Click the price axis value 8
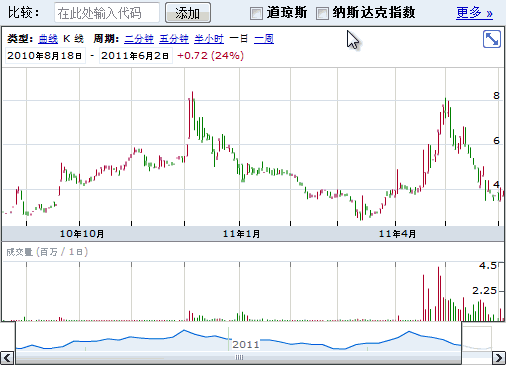Viewport: 506px width, 365px height. (x=496, y=96)
